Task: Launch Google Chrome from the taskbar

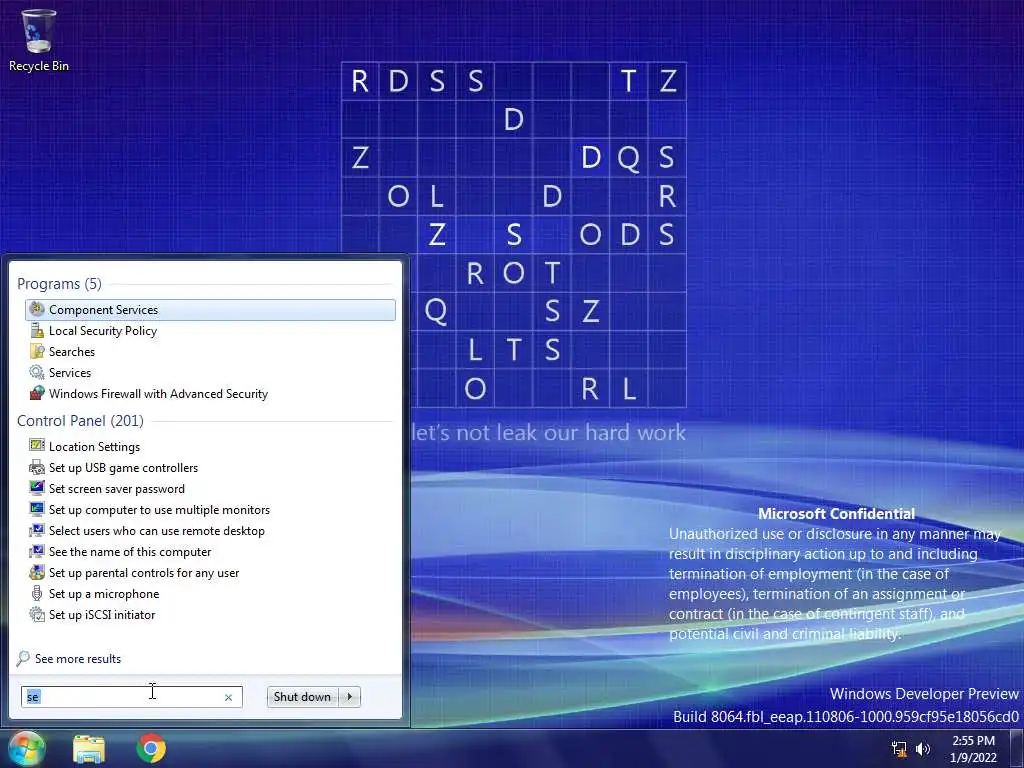Action: 151,748
